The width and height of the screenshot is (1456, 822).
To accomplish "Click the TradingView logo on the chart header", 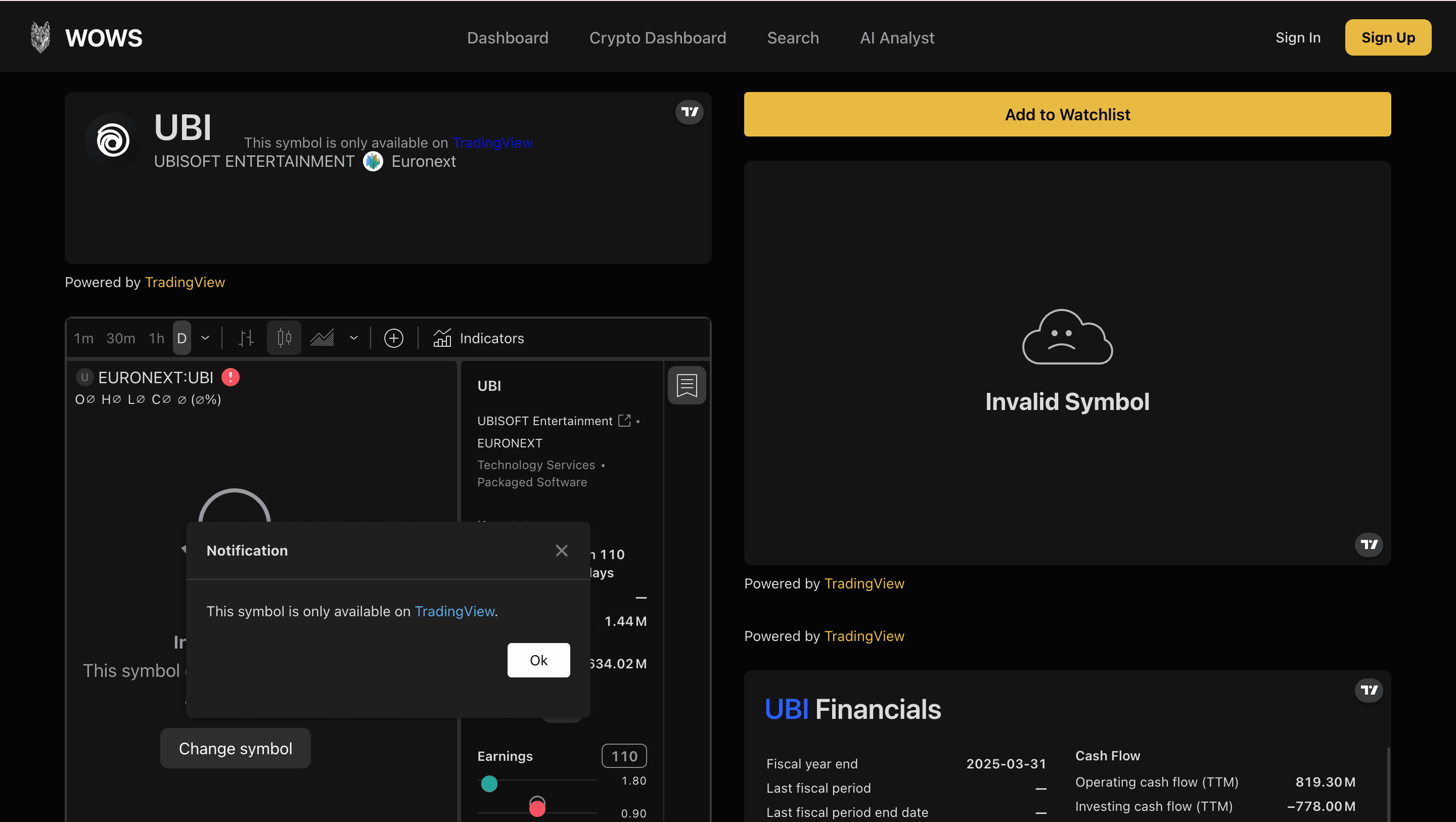I will (689, 113).
